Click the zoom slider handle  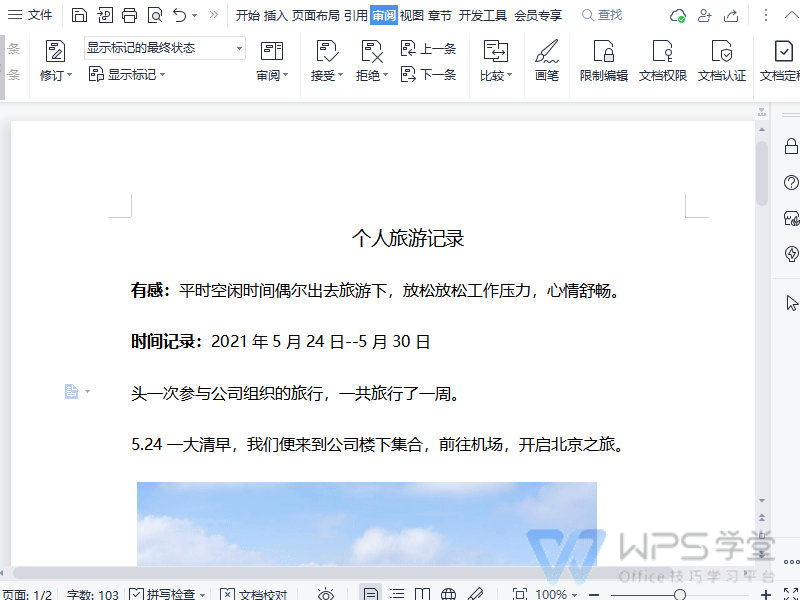680,594
